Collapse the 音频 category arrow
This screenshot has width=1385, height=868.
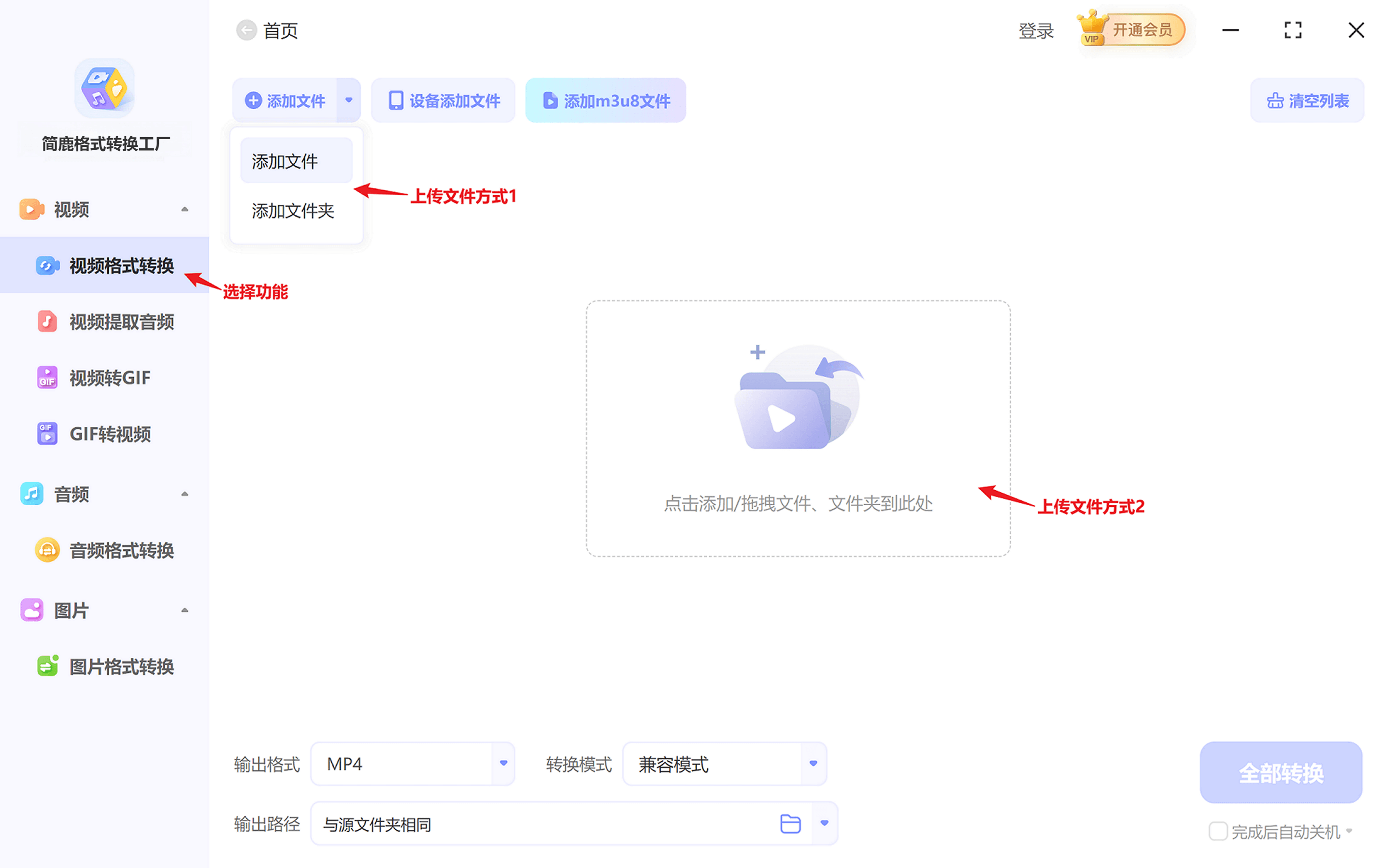tap(185, 494)
